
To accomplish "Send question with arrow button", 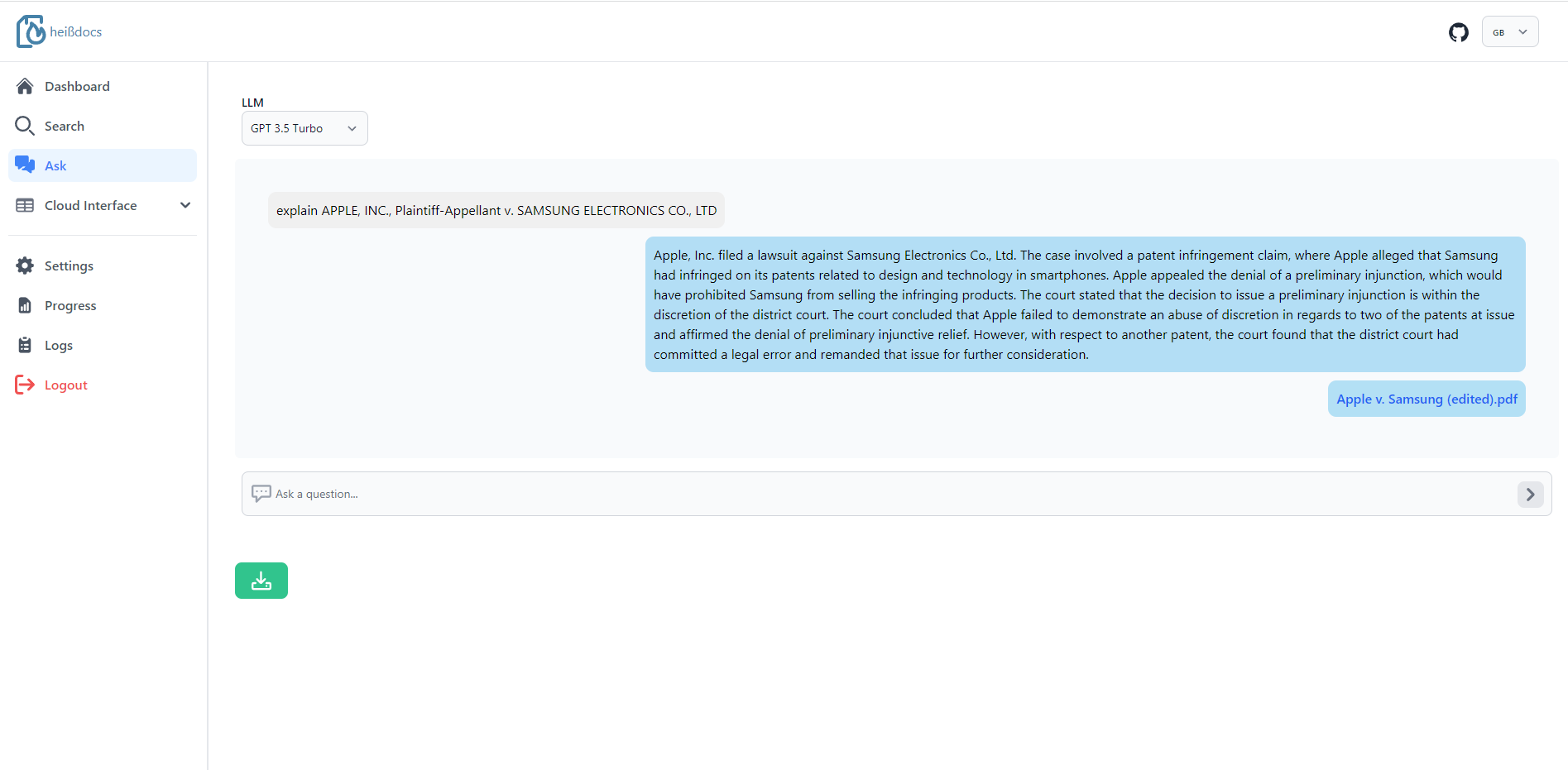I will [1531, 494].
